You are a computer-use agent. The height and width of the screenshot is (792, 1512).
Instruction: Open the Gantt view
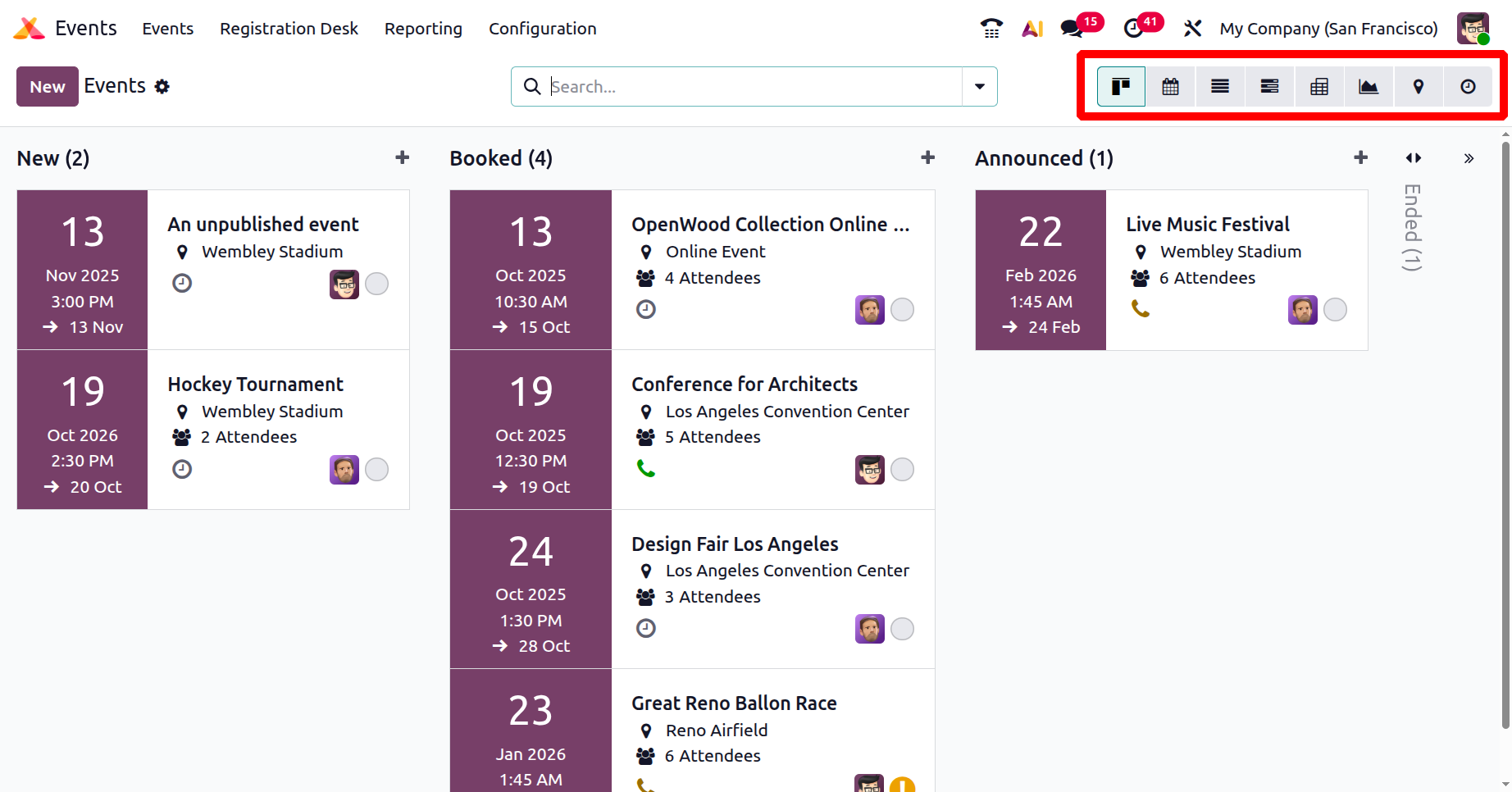[1269, 87]
